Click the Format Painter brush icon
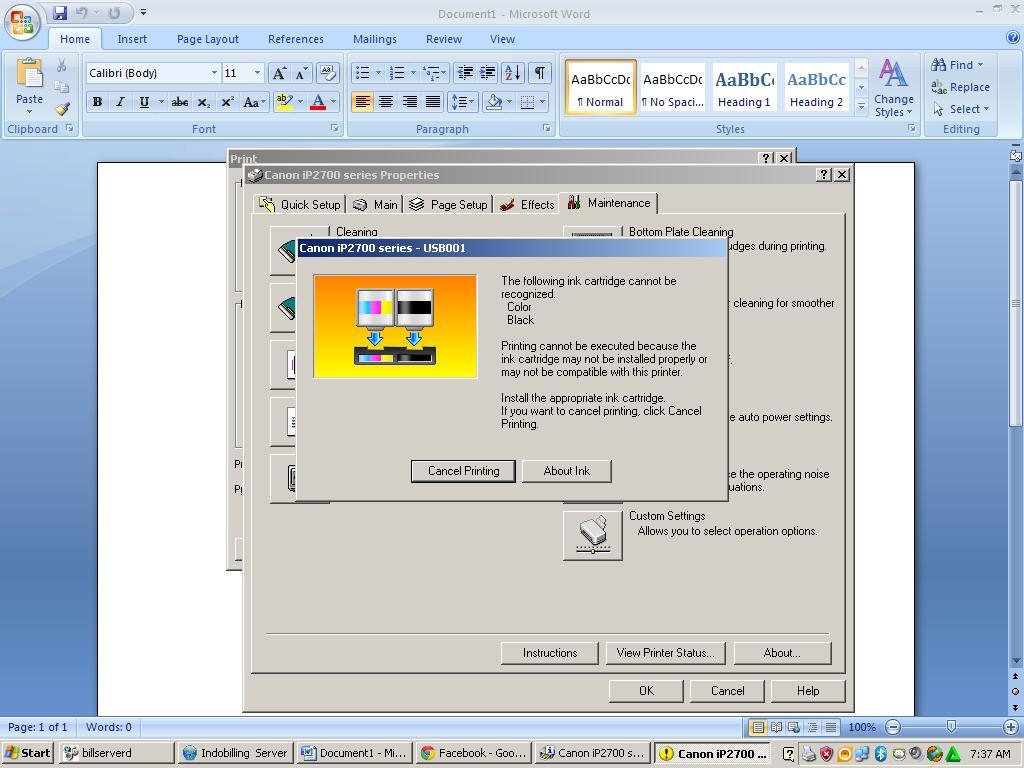 62,109
